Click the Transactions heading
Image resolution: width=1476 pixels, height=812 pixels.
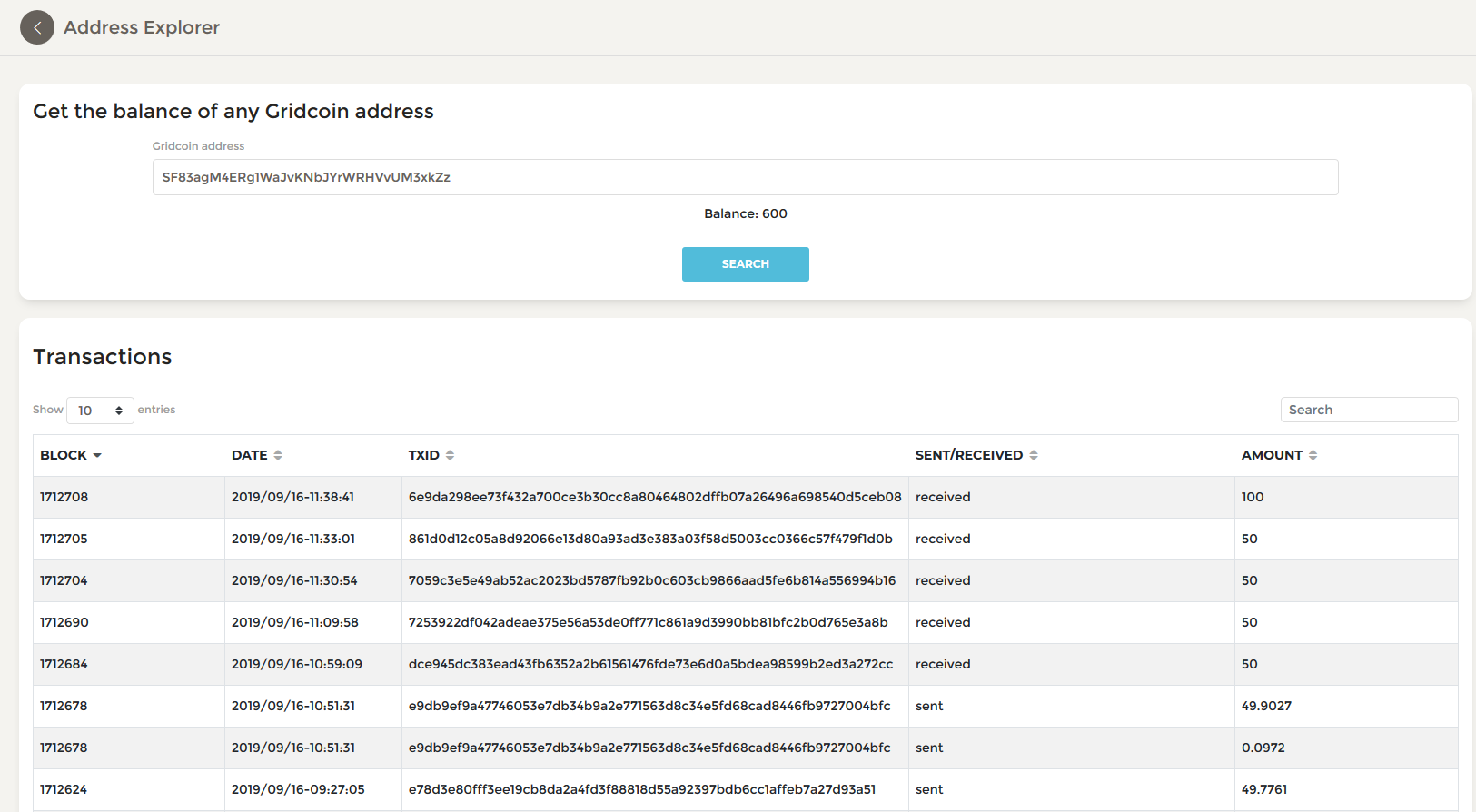103,357
